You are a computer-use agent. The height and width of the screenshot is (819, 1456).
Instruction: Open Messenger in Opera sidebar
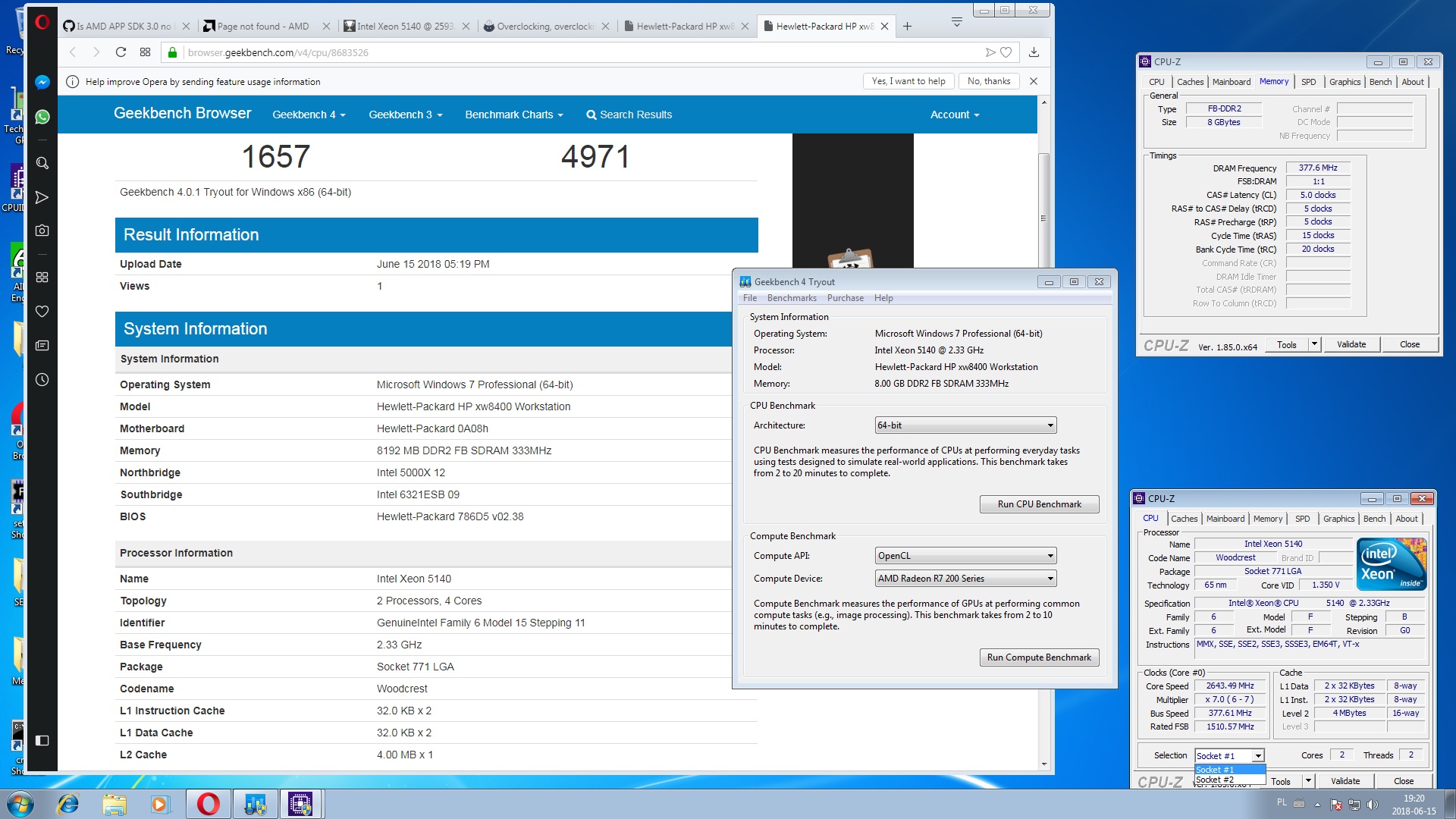(42, 82)
